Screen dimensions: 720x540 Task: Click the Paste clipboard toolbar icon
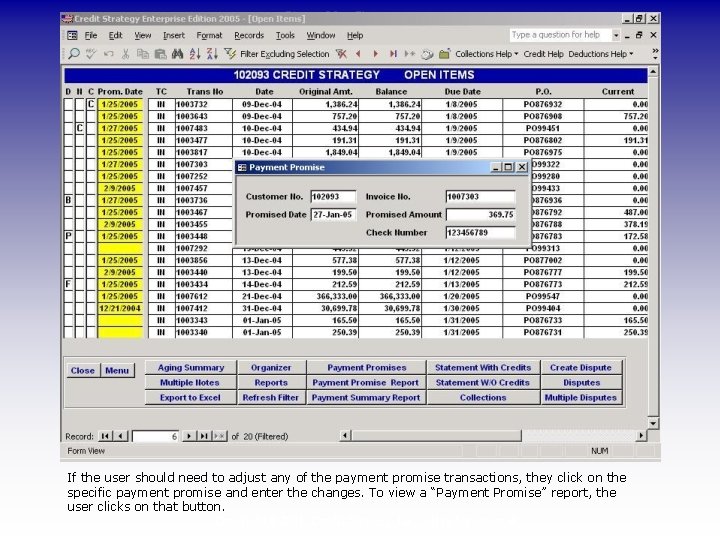[160, 54]
